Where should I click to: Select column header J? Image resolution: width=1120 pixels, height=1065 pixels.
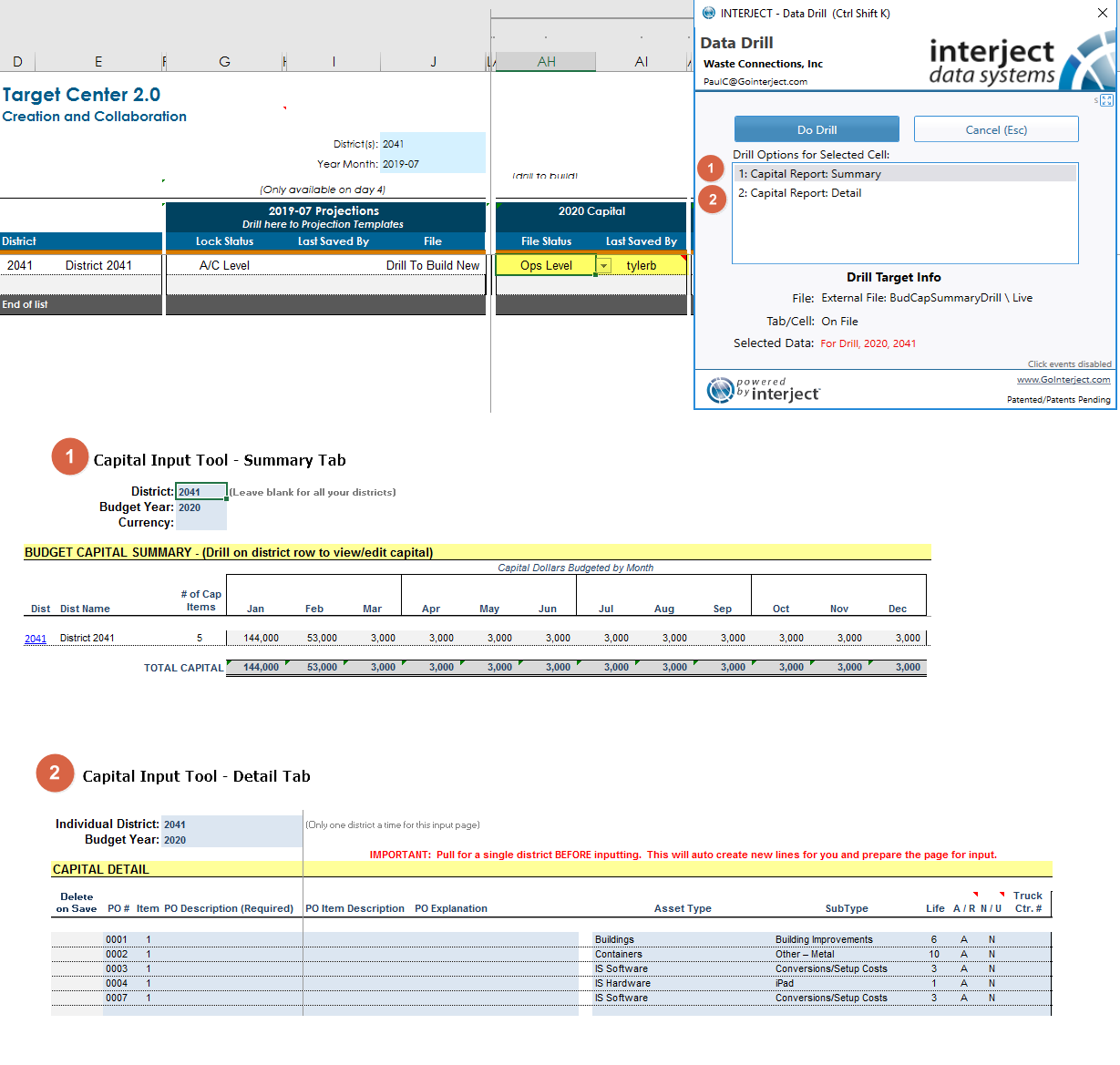tap(433, 62)
